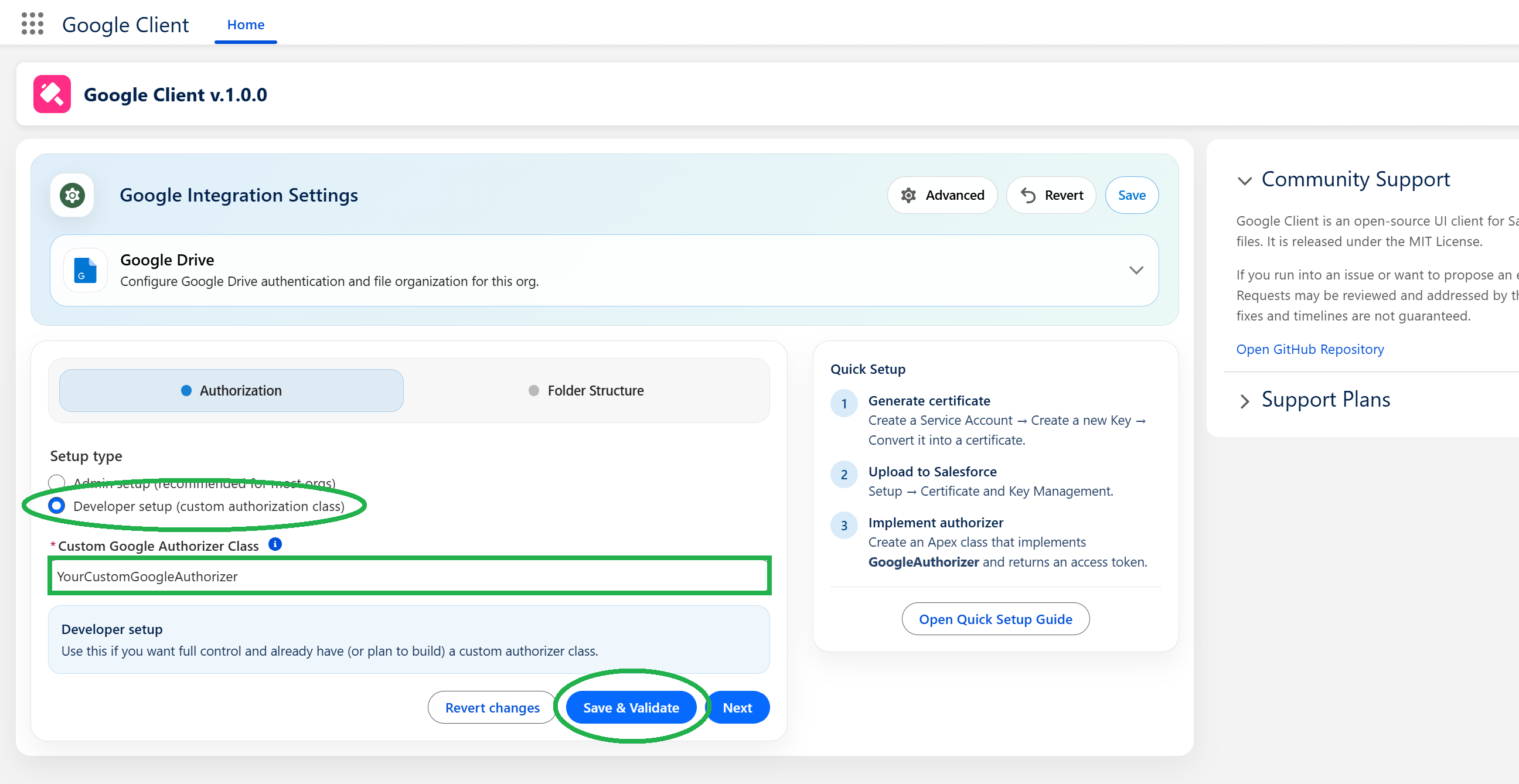Collapse the Community Support section
This screenshot has width=1519, height=784.
(1244, 180)
